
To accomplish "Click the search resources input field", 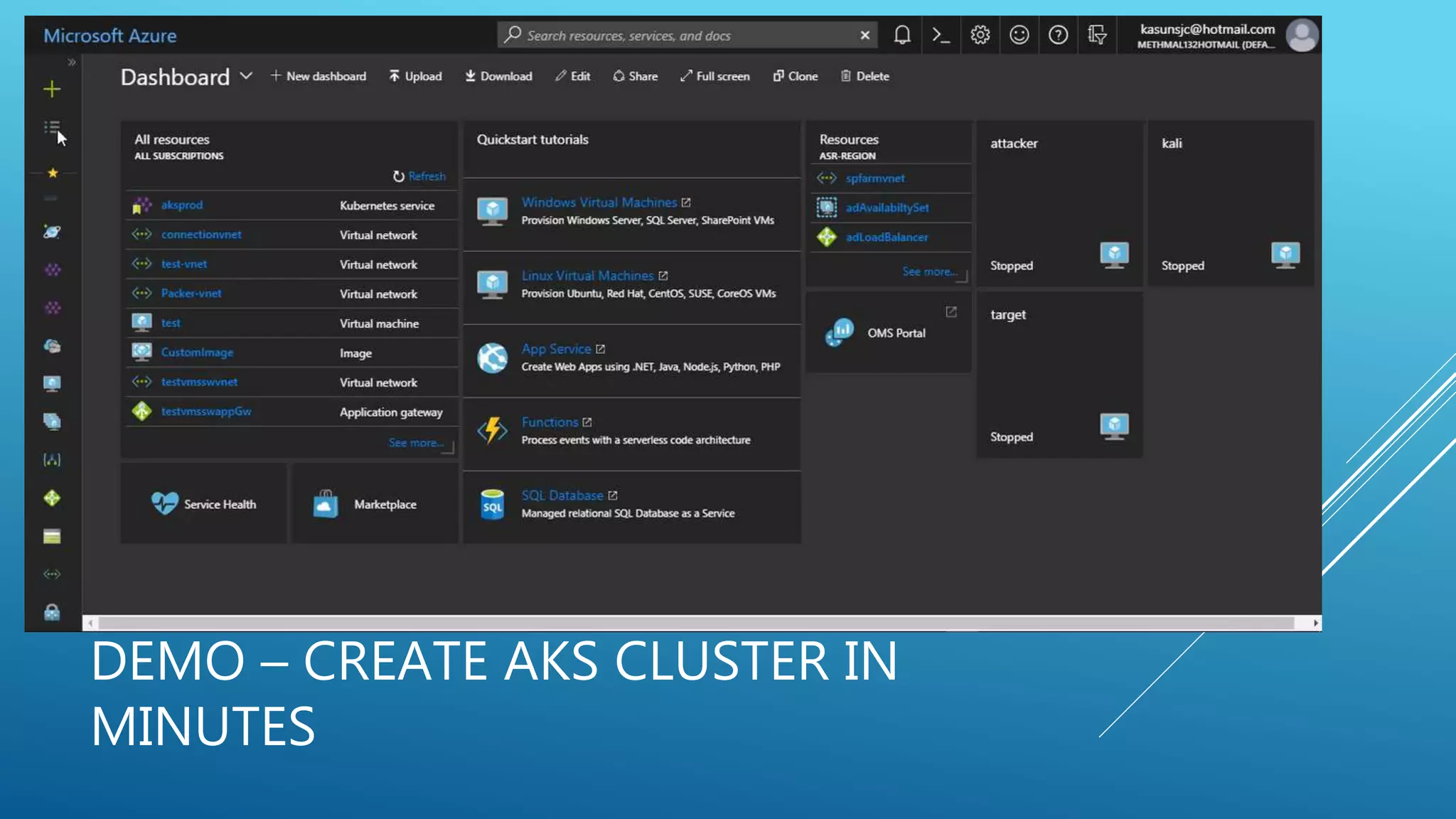I will click(x=687, y=36).
